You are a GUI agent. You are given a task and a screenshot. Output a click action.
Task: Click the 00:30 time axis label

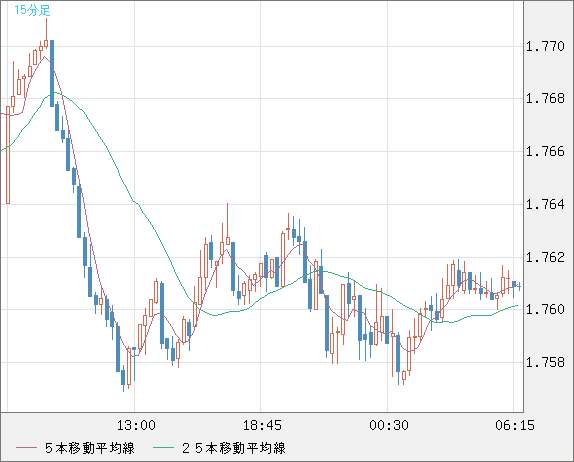389,425
